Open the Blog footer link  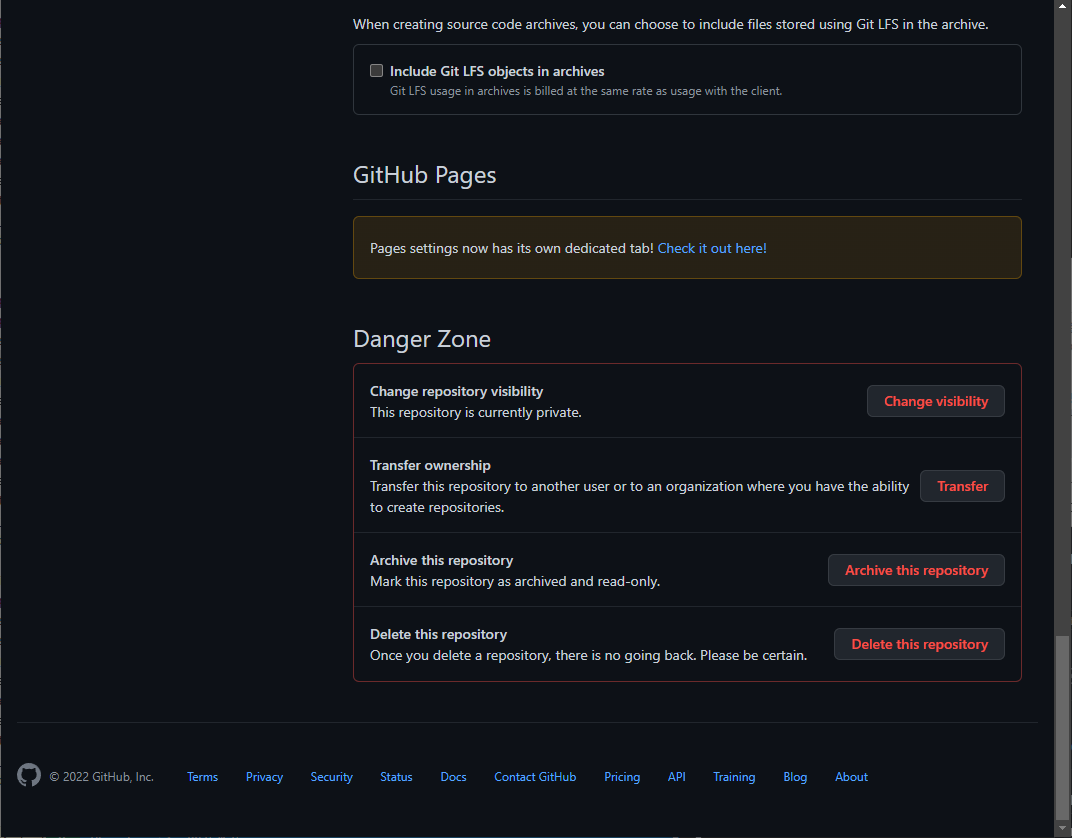(795, 776)
